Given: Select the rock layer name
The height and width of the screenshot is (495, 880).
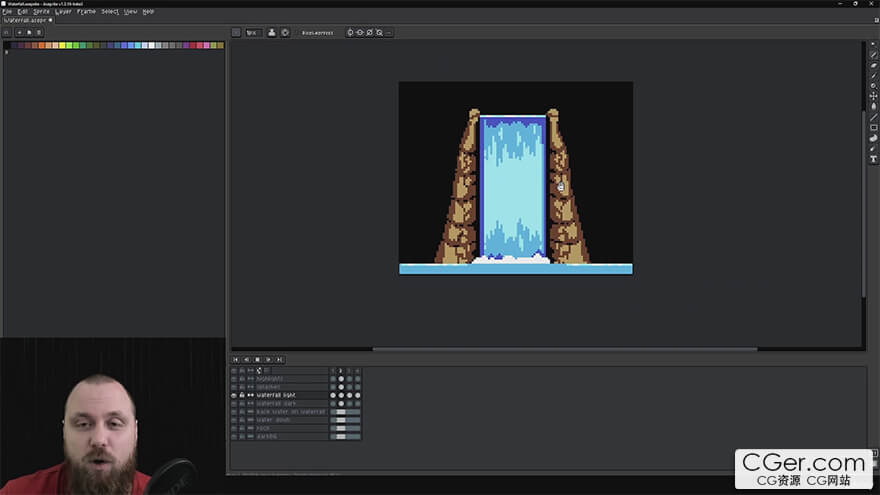Looking at the screenshot, I should tap(263, 428).
